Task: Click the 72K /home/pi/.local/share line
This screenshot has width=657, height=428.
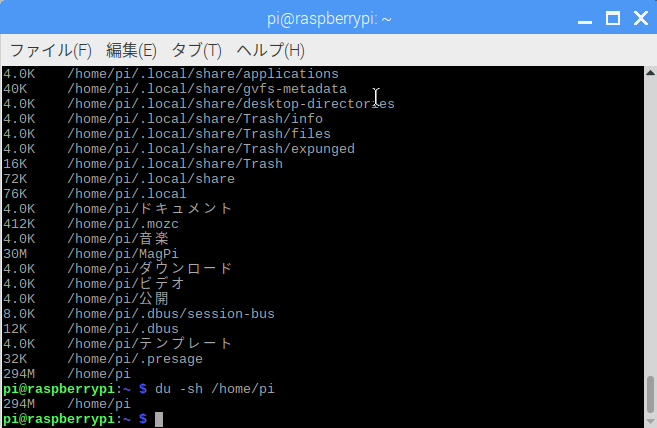Action: (119, 179)
